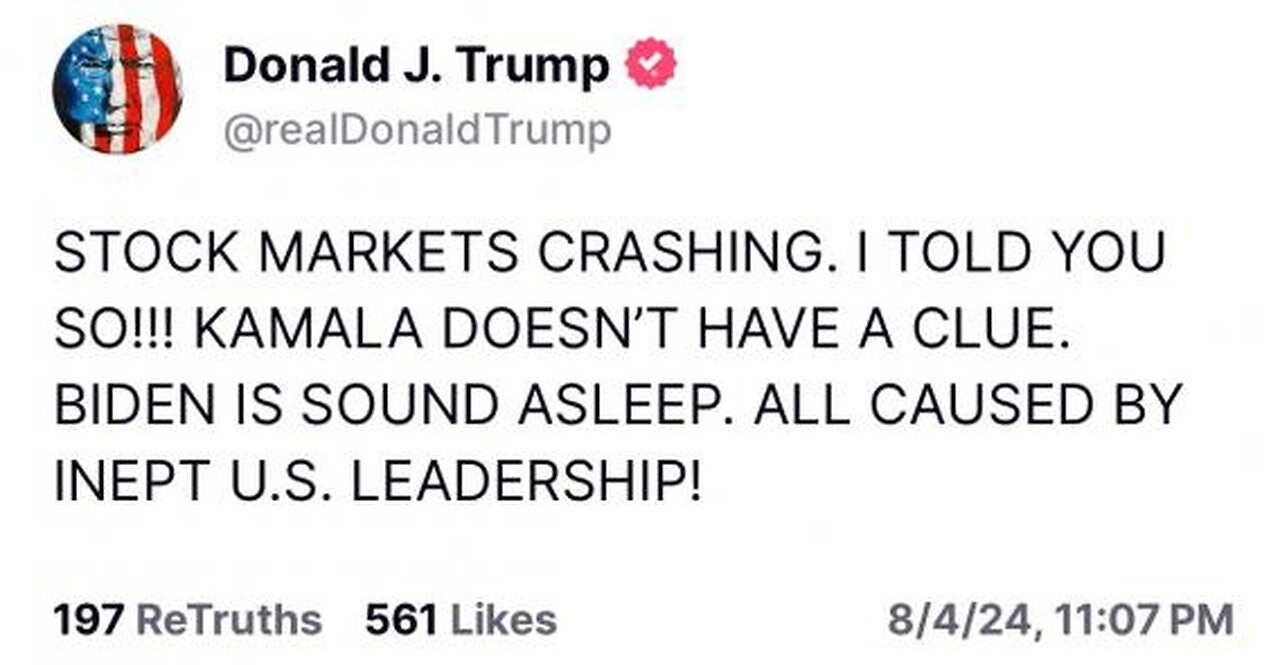
Task: Click the "197" ReTruths count number
Action: tap(87, 620)
